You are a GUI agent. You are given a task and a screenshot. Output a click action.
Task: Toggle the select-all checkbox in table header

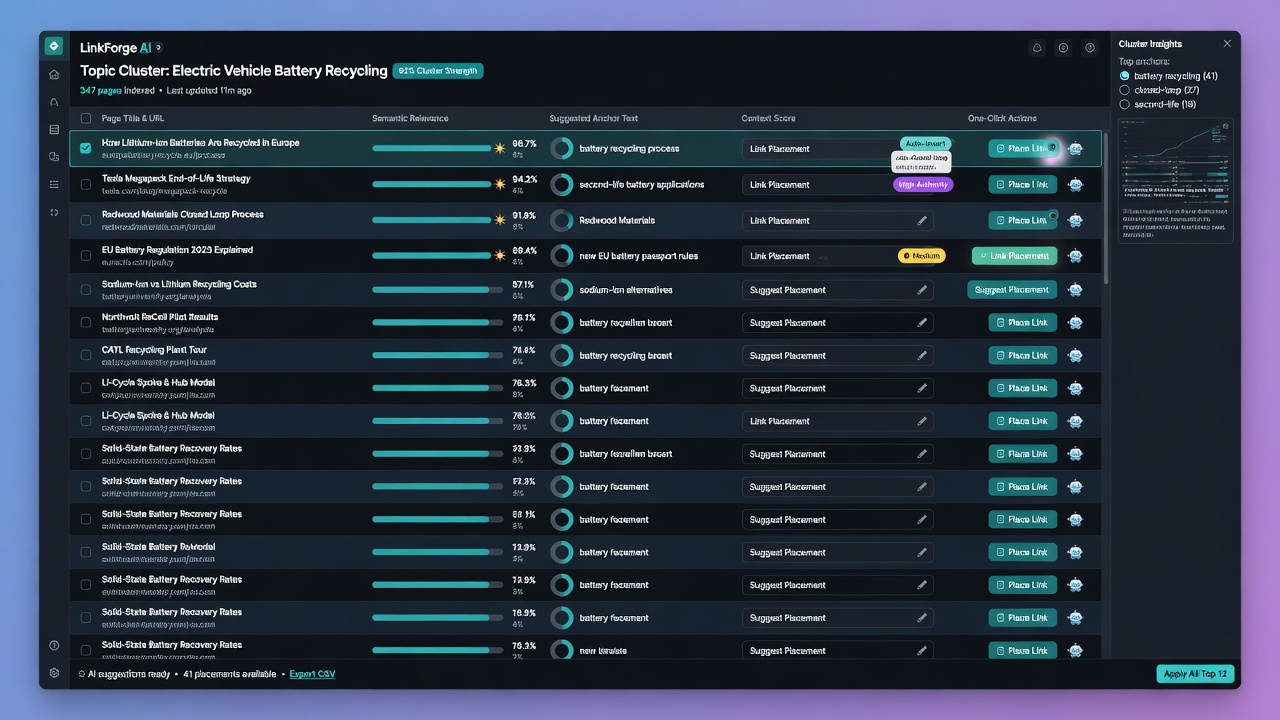85,118
